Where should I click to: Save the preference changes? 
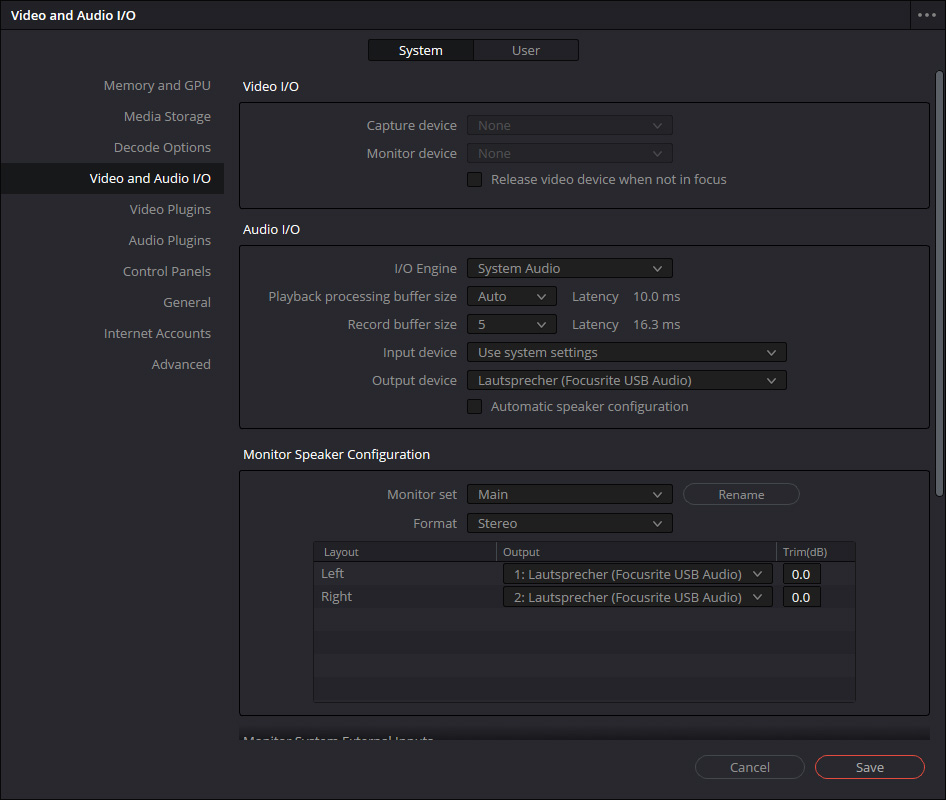pos(869,767)
